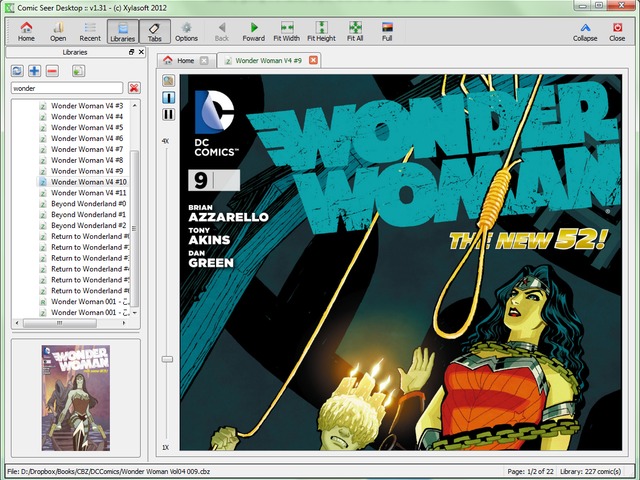
Task: Apply Fit Height view
Action: [x=321, y=31]
